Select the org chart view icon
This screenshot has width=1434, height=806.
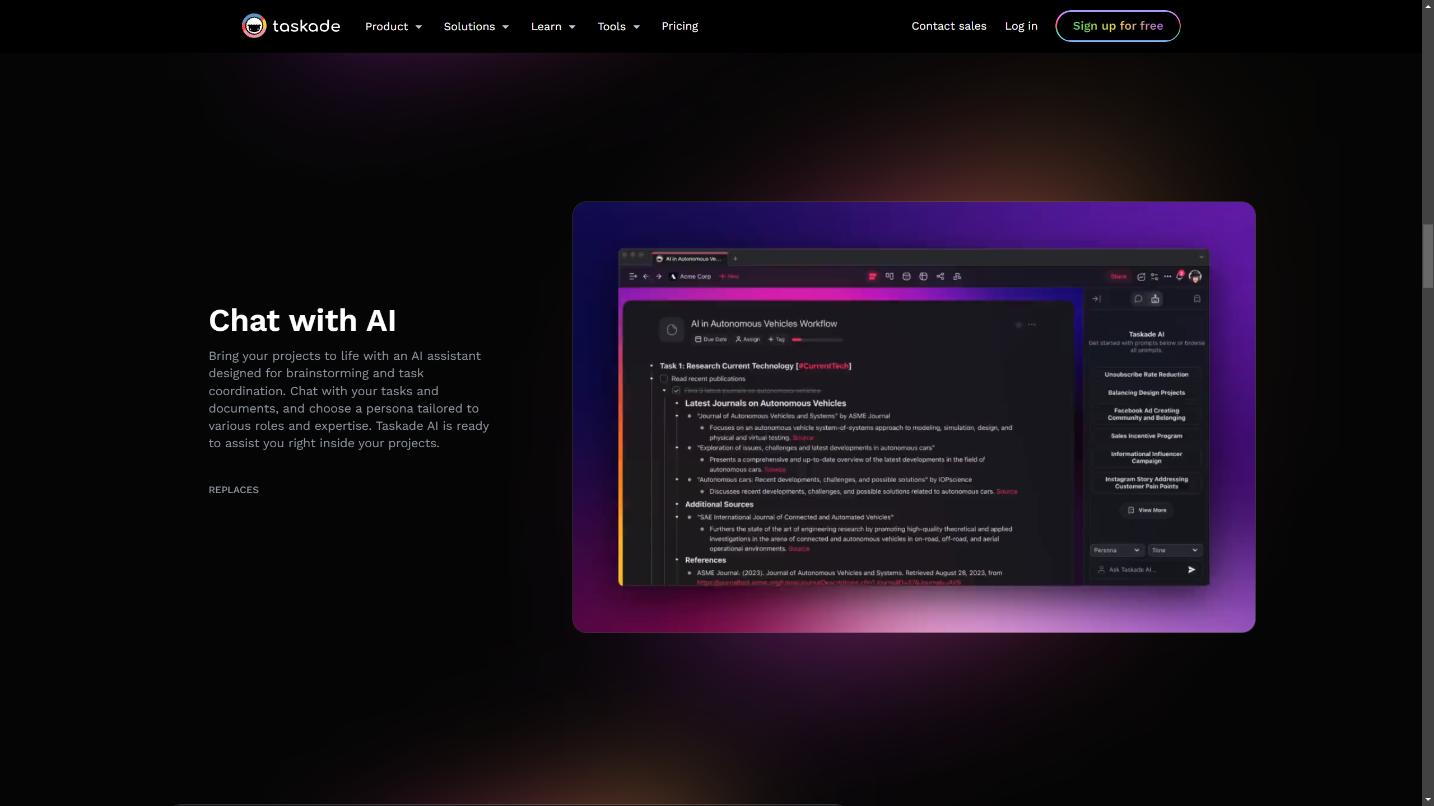[x=957, y=276]
